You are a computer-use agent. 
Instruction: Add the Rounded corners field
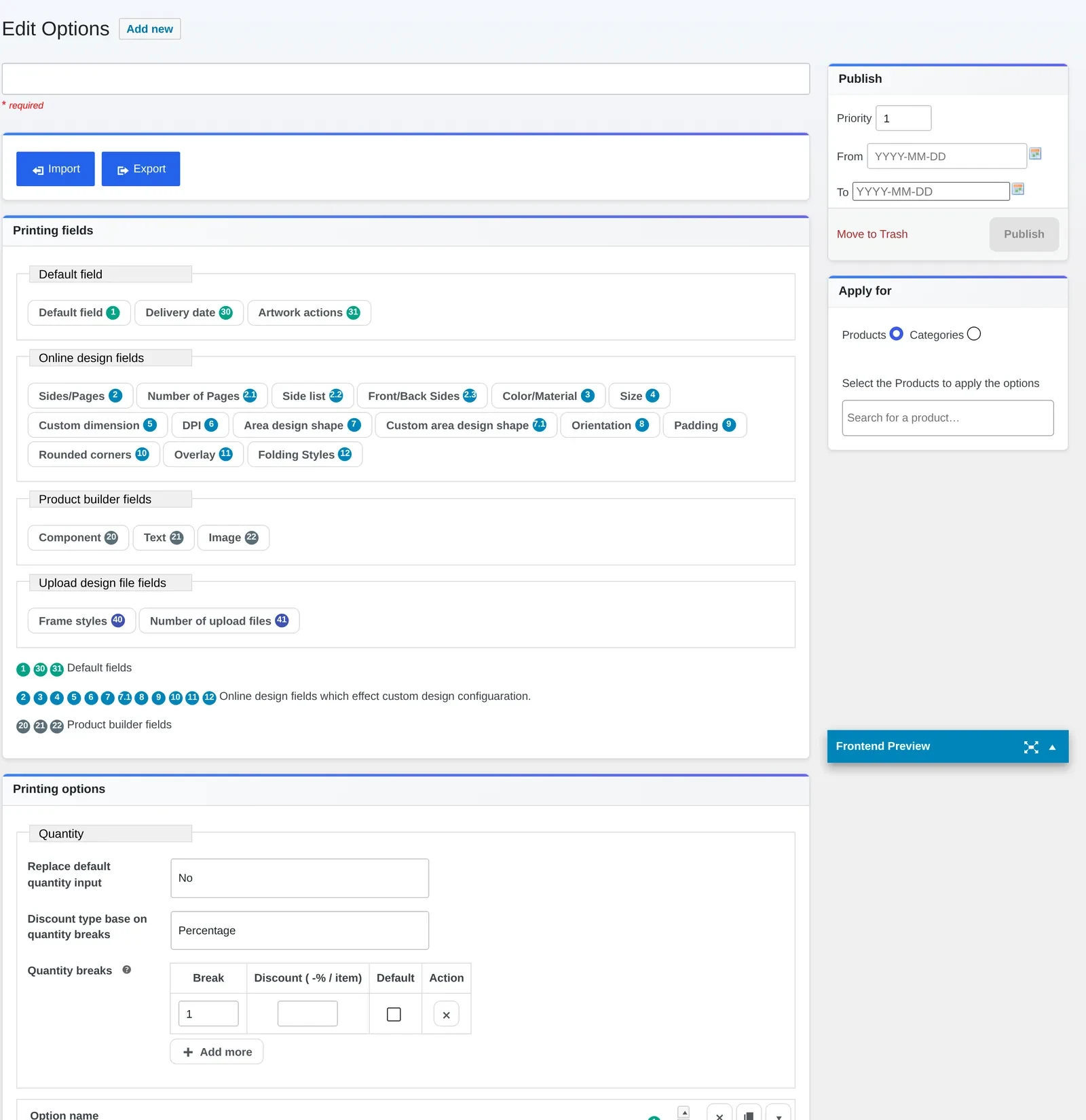tap(94, 455)
